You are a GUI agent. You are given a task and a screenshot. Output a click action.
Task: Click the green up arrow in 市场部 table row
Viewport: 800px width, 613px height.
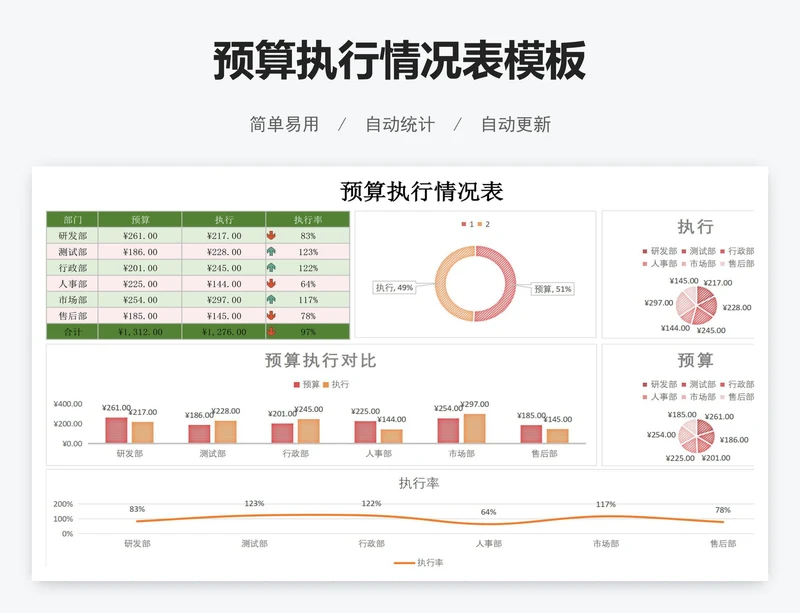(271, 300)
